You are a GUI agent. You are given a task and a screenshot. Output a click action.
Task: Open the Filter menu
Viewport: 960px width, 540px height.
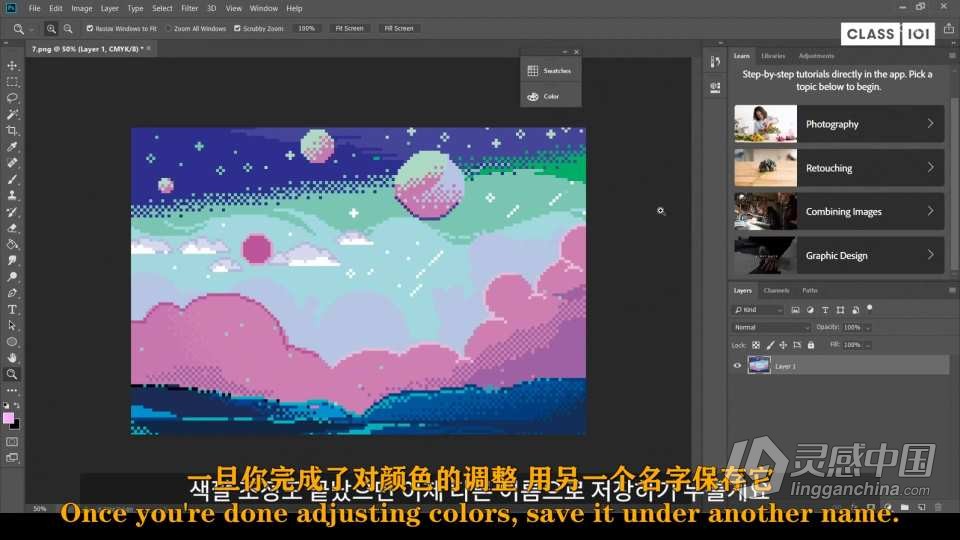189,9
